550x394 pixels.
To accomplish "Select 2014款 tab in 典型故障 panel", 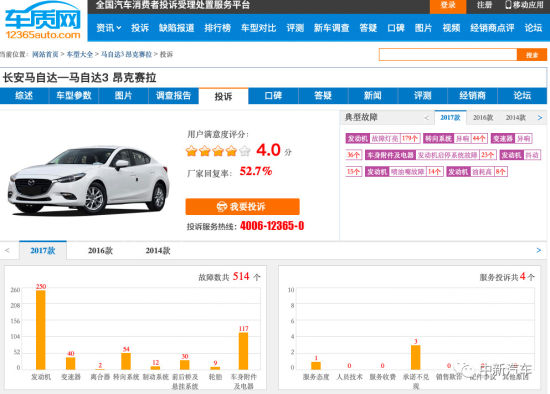I will 516,118.
